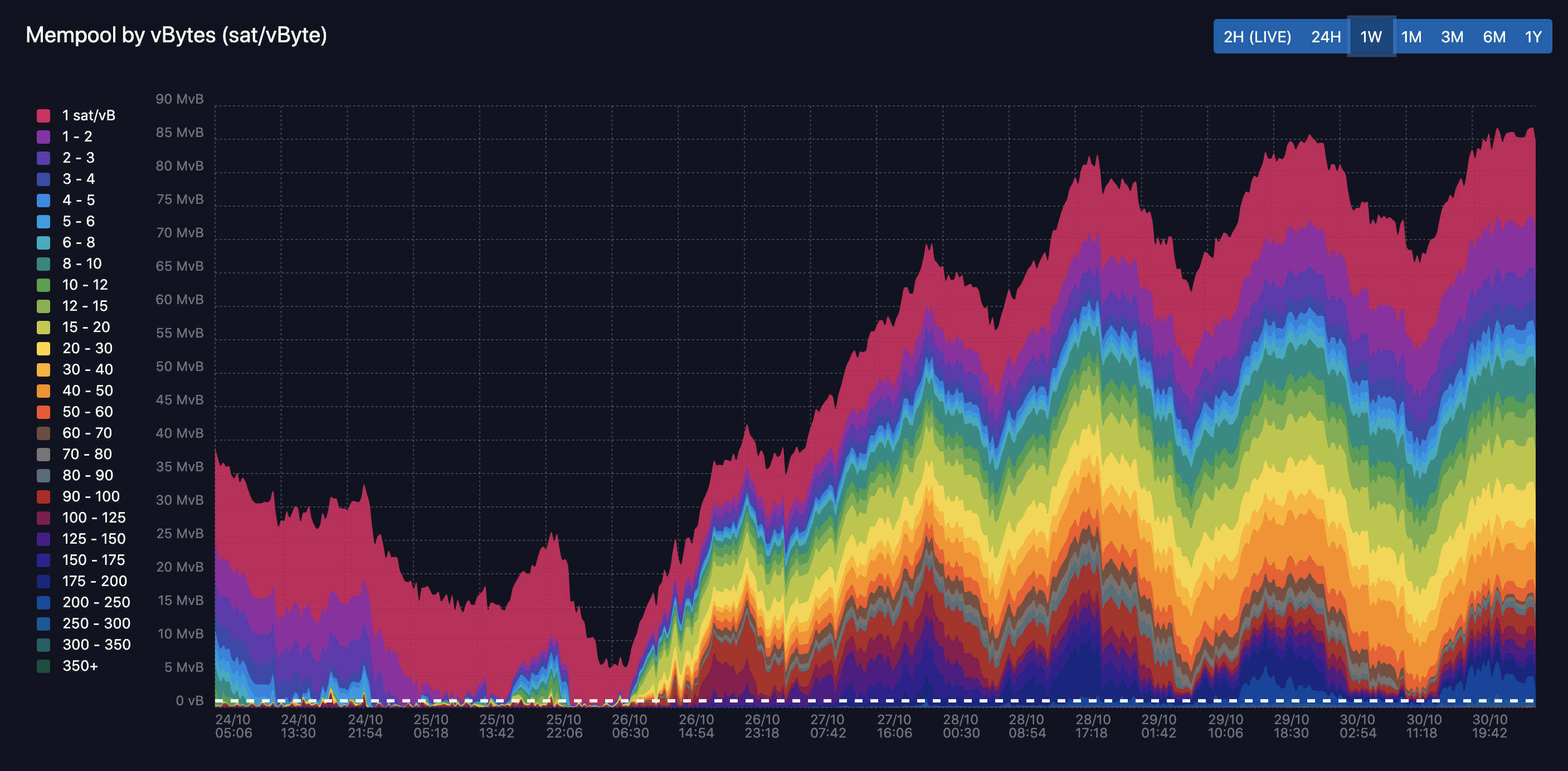Click the 175 - 200 legend entry
The image size is (1568, 771).
(x=82, y=581)
